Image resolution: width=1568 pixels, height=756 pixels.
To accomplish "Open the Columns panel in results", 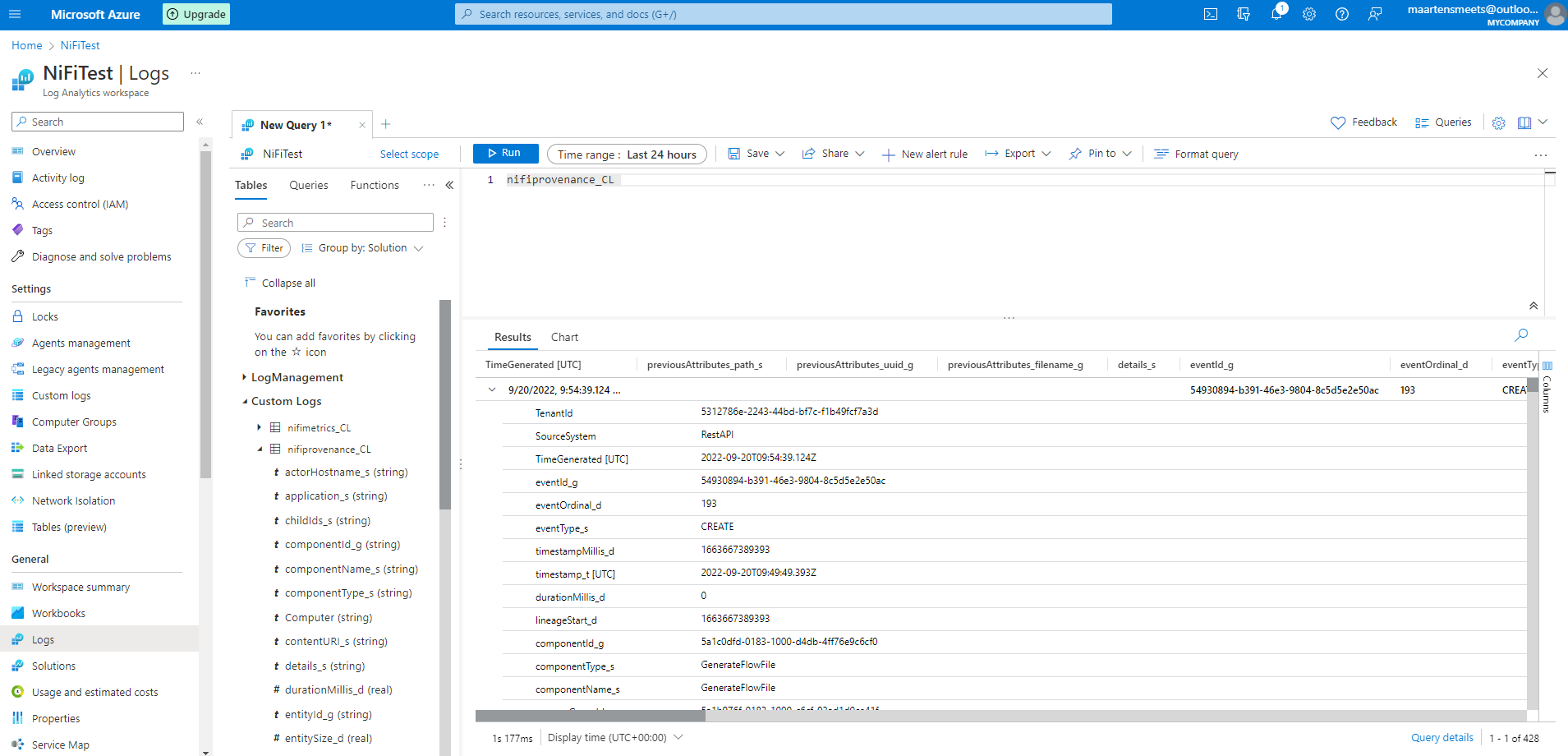I will point(1547,386).
